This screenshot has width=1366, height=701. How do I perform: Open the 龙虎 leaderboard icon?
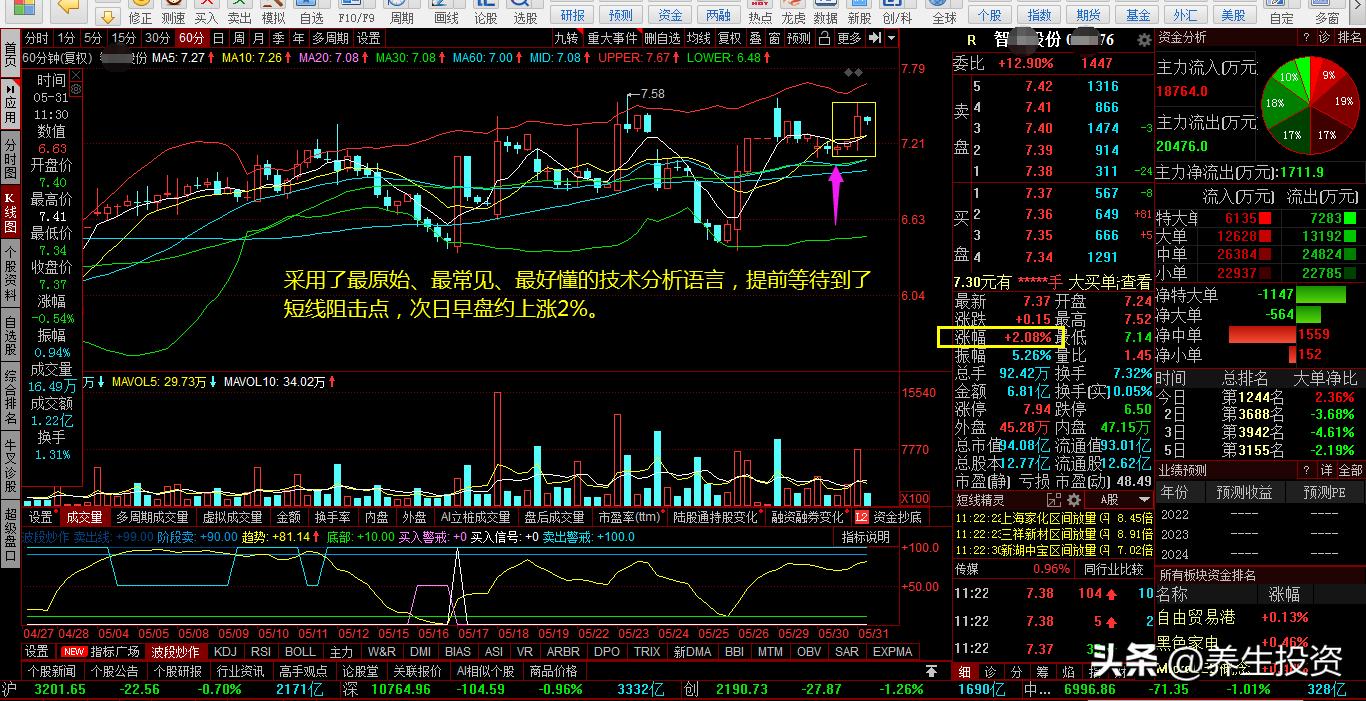tap(793, 12)
